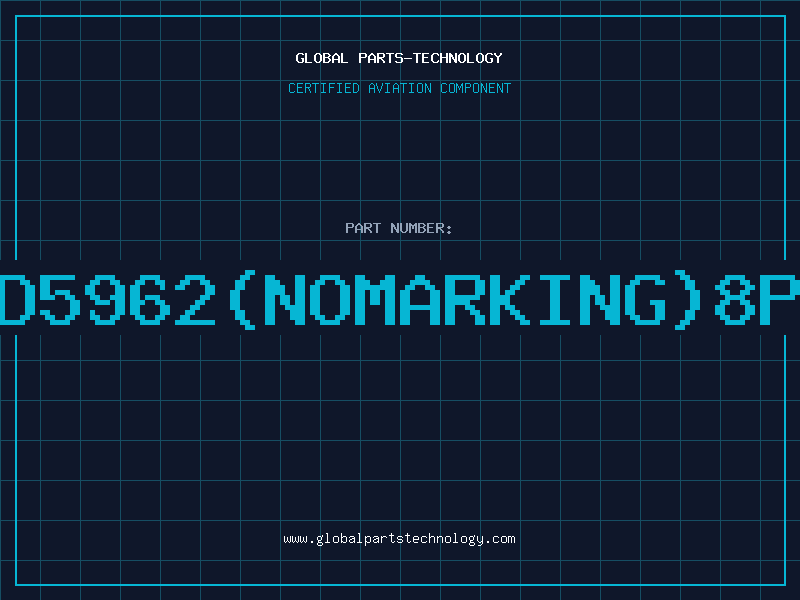Open the www.globalpartstechnology.com link
This screenshot has width=800, height=600.
pos(399,539)
